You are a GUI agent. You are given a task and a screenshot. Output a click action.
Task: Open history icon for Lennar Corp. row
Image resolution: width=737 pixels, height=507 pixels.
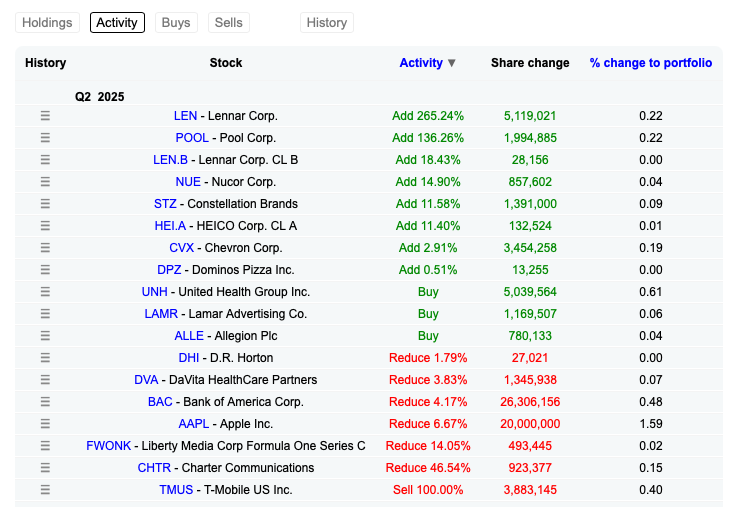pos(45,116)
